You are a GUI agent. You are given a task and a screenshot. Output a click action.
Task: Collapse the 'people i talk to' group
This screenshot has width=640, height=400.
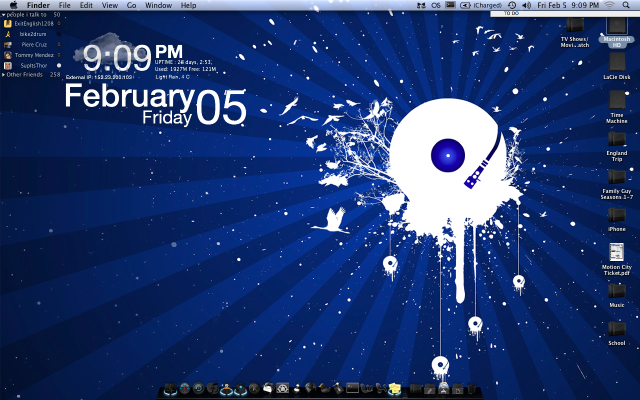3,15
